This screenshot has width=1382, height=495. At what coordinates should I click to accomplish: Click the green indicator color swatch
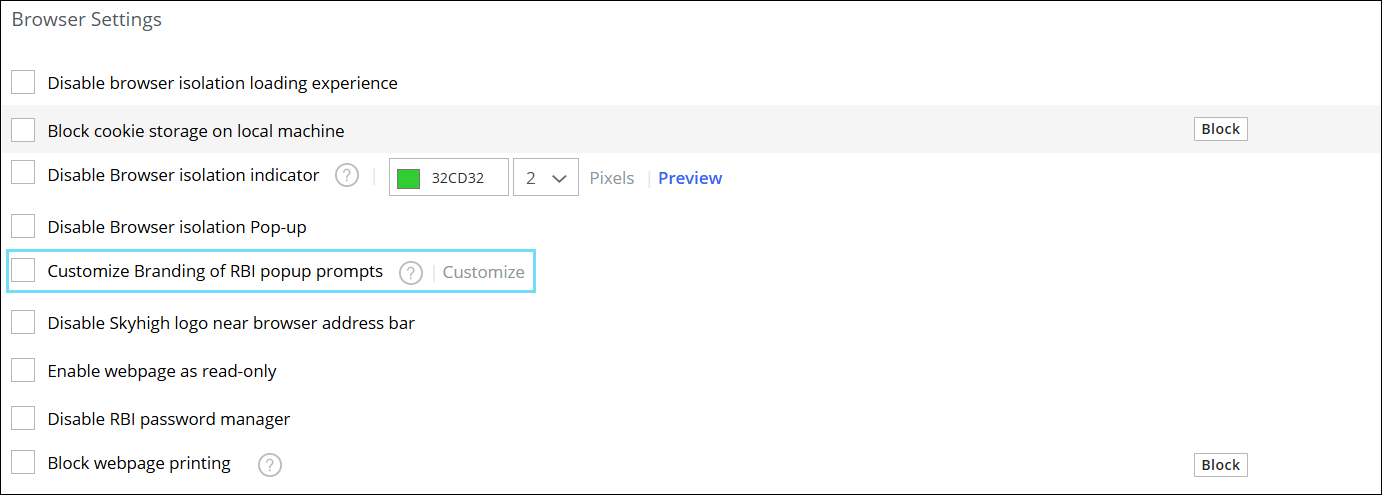click(408, 179)
